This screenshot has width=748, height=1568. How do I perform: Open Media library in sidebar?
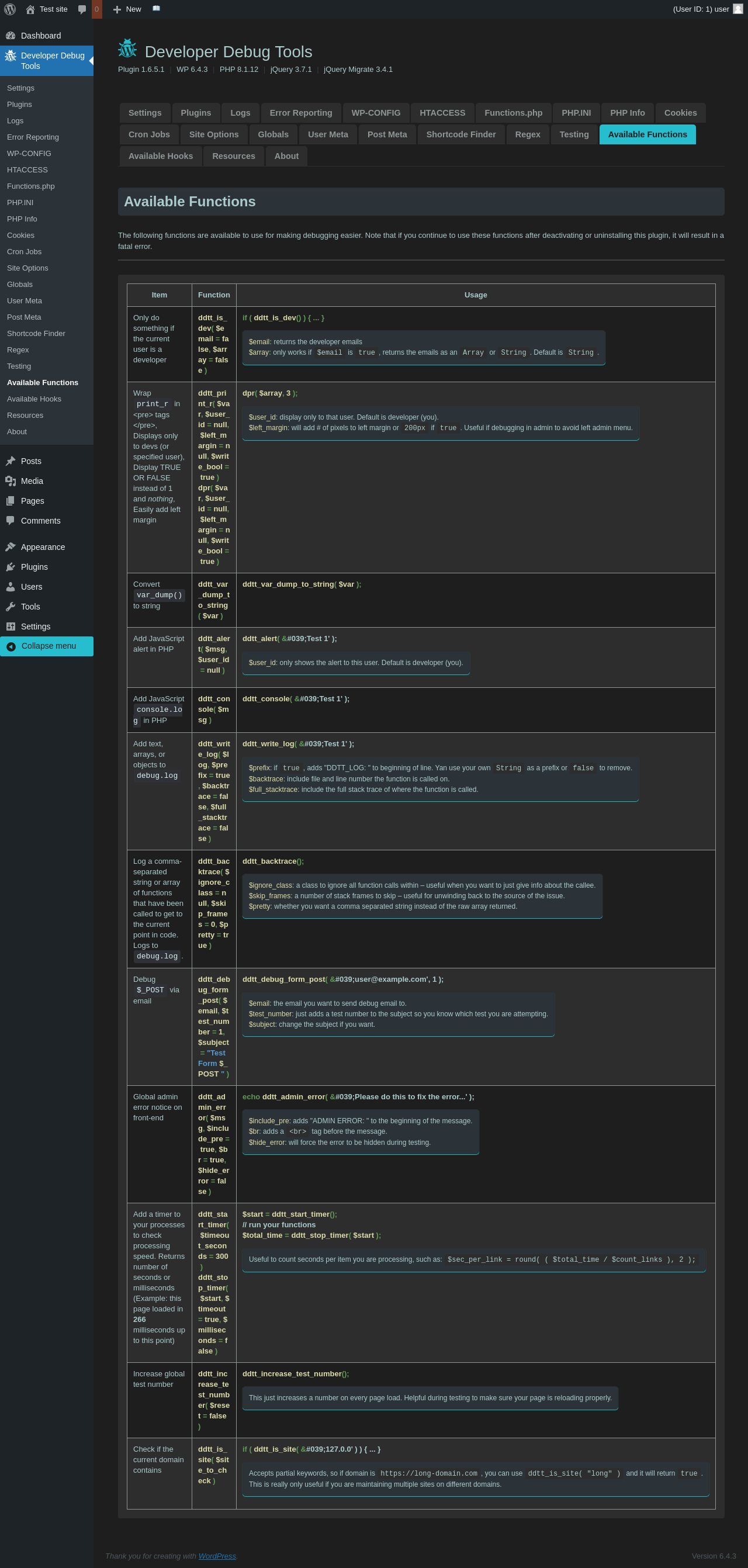click(x=32, y=481)
